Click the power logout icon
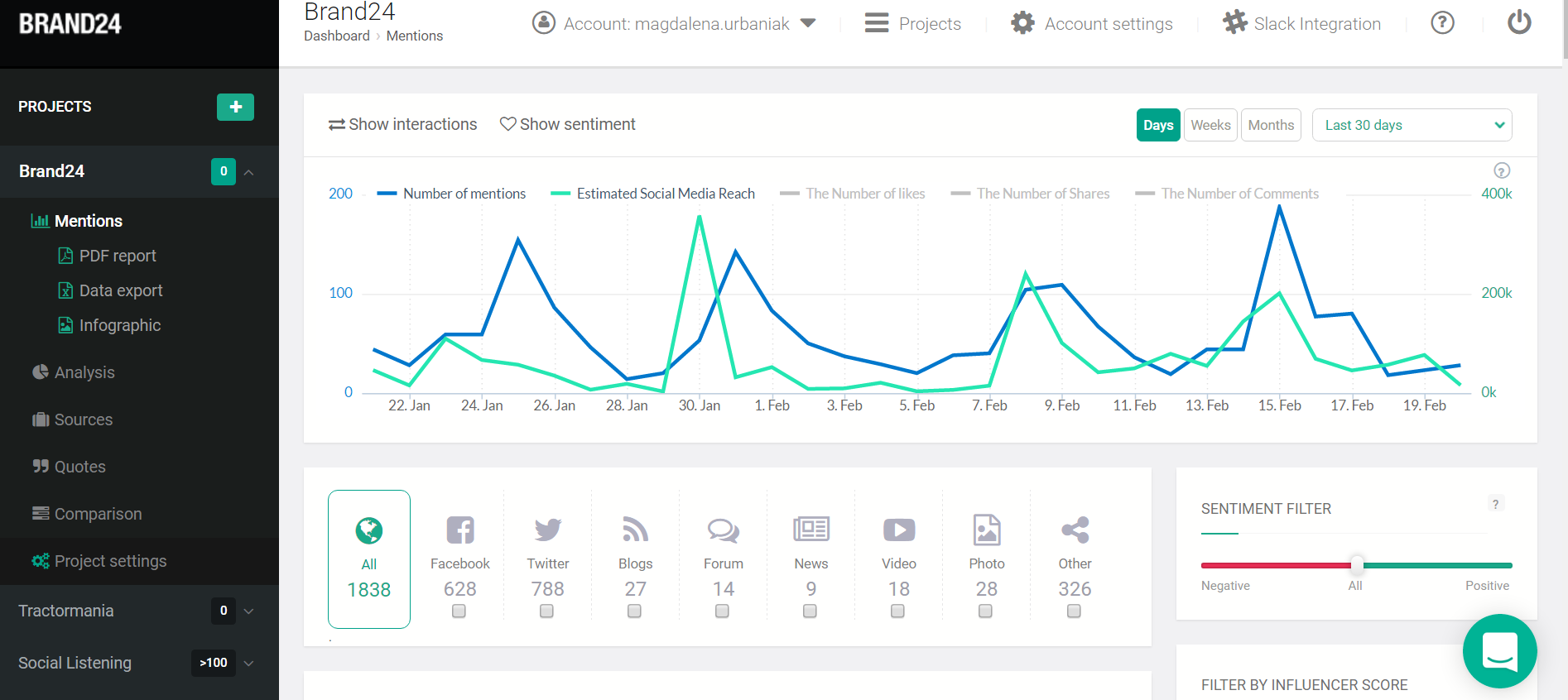This screenshot has height=700, width=1568. (x=1519, y=22)
